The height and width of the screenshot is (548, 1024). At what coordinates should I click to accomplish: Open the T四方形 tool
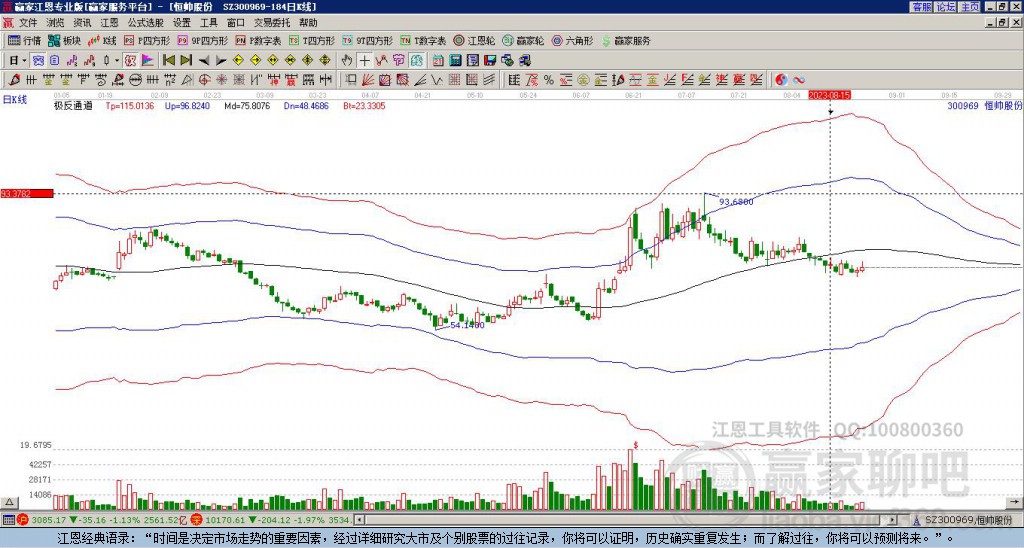coord(312,40)
